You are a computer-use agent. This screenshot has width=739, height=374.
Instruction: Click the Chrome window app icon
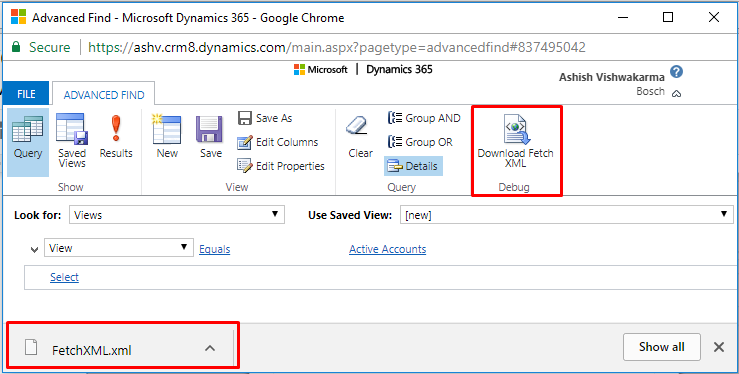(18, 17)
